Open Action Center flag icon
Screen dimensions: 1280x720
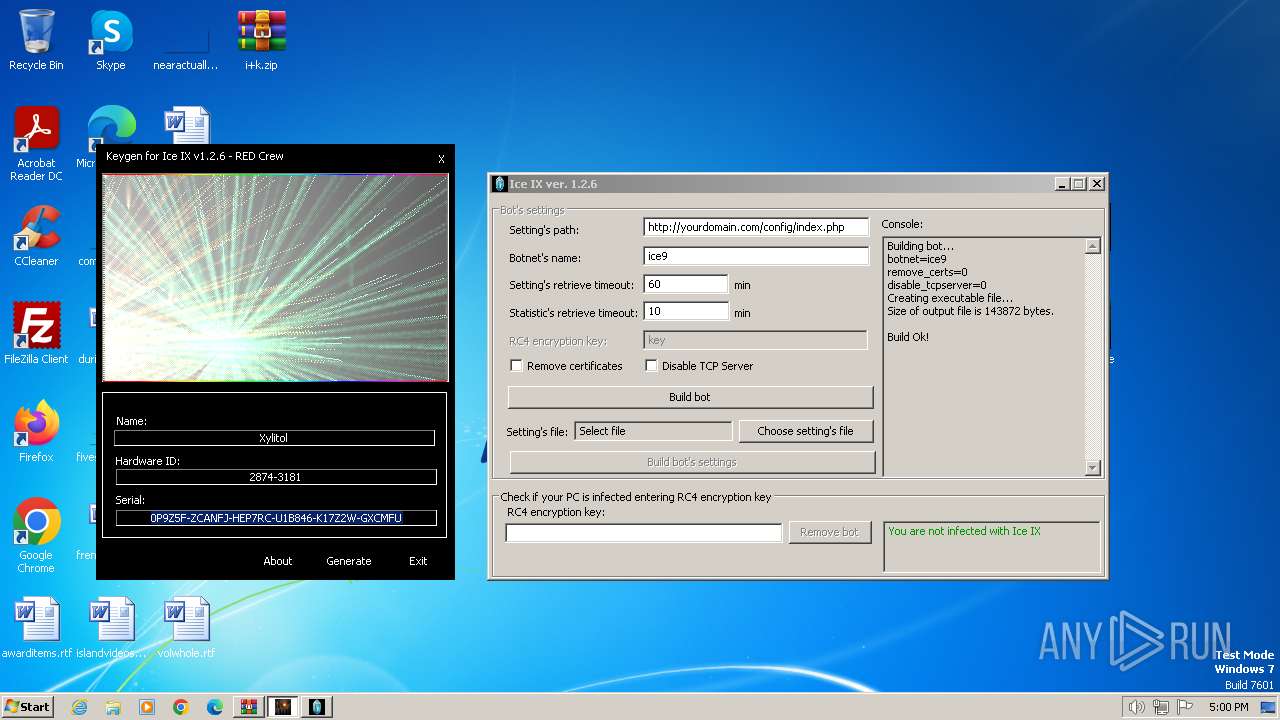click(1185, 707)
